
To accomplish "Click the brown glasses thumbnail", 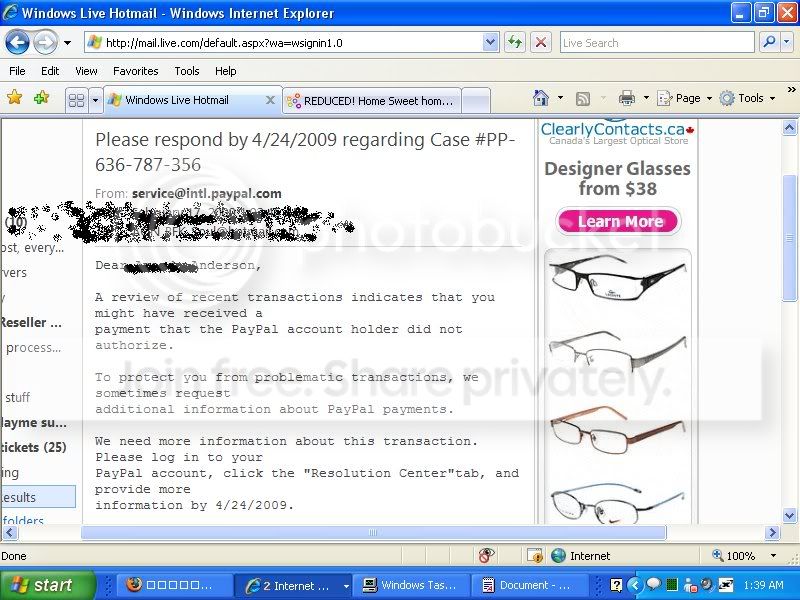I will click(x=617, y=430).
